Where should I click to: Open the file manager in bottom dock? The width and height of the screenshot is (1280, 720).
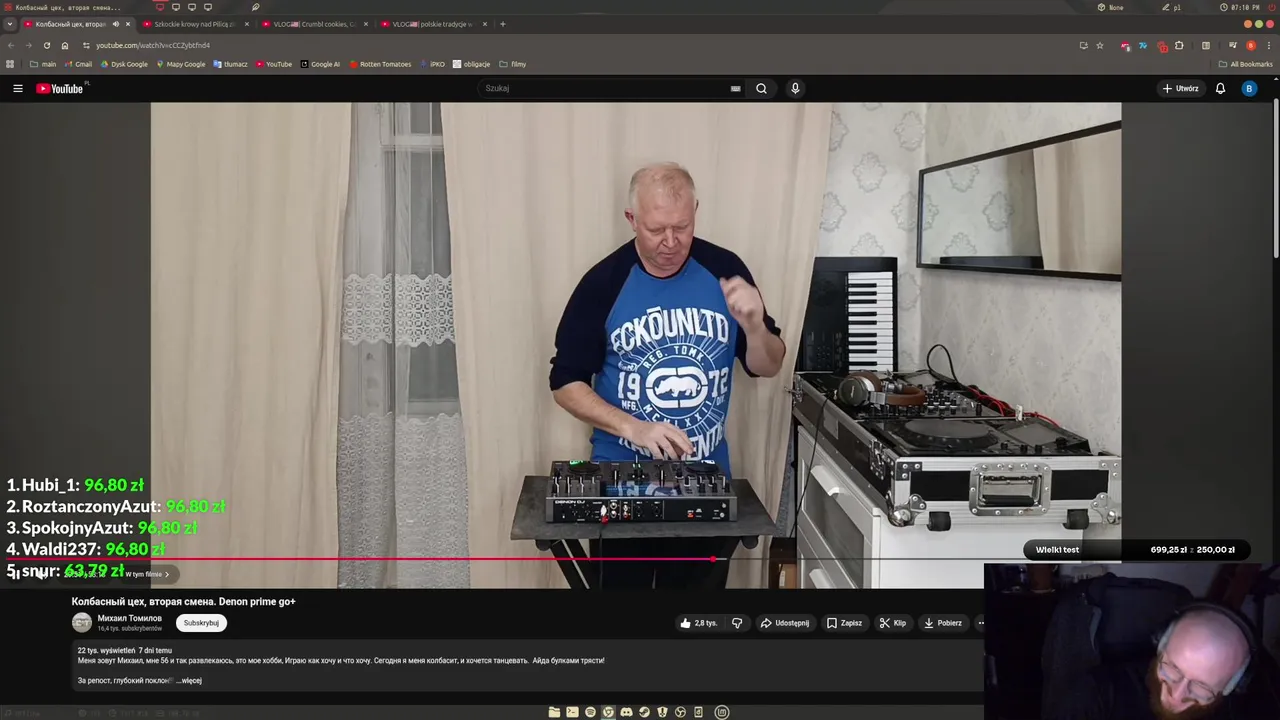pos(554,712)
